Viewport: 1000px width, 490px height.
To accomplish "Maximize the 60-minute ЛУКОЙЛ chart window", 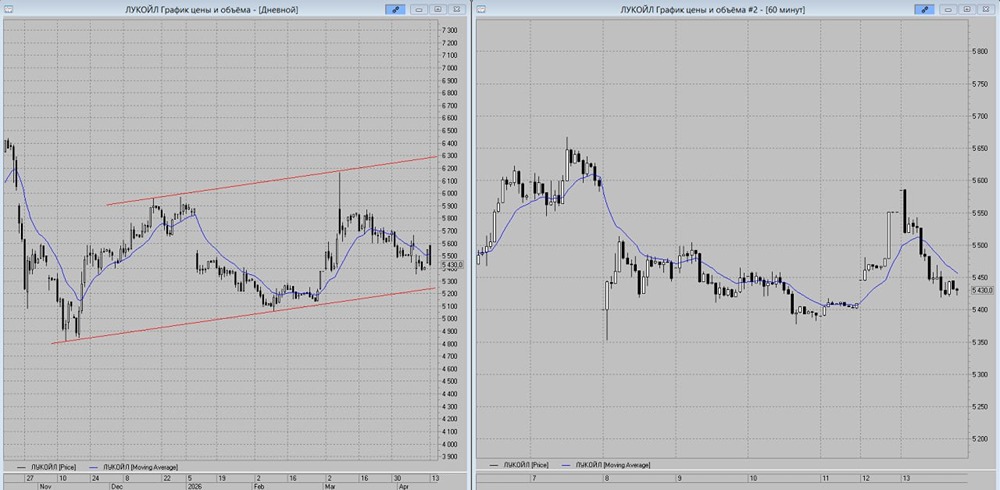I will (967, 10).
